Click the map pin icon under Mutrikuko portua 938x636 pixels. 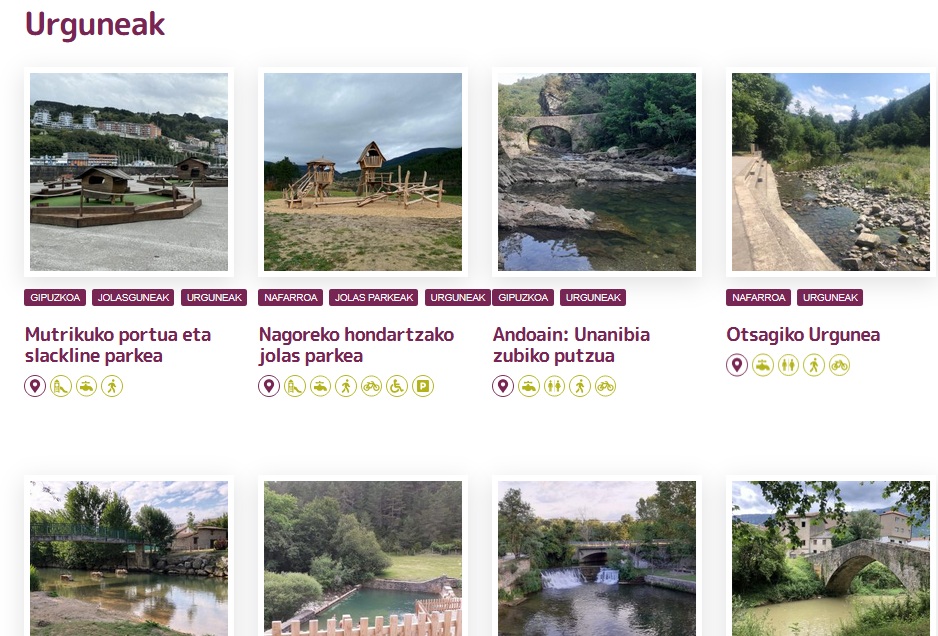35,386
